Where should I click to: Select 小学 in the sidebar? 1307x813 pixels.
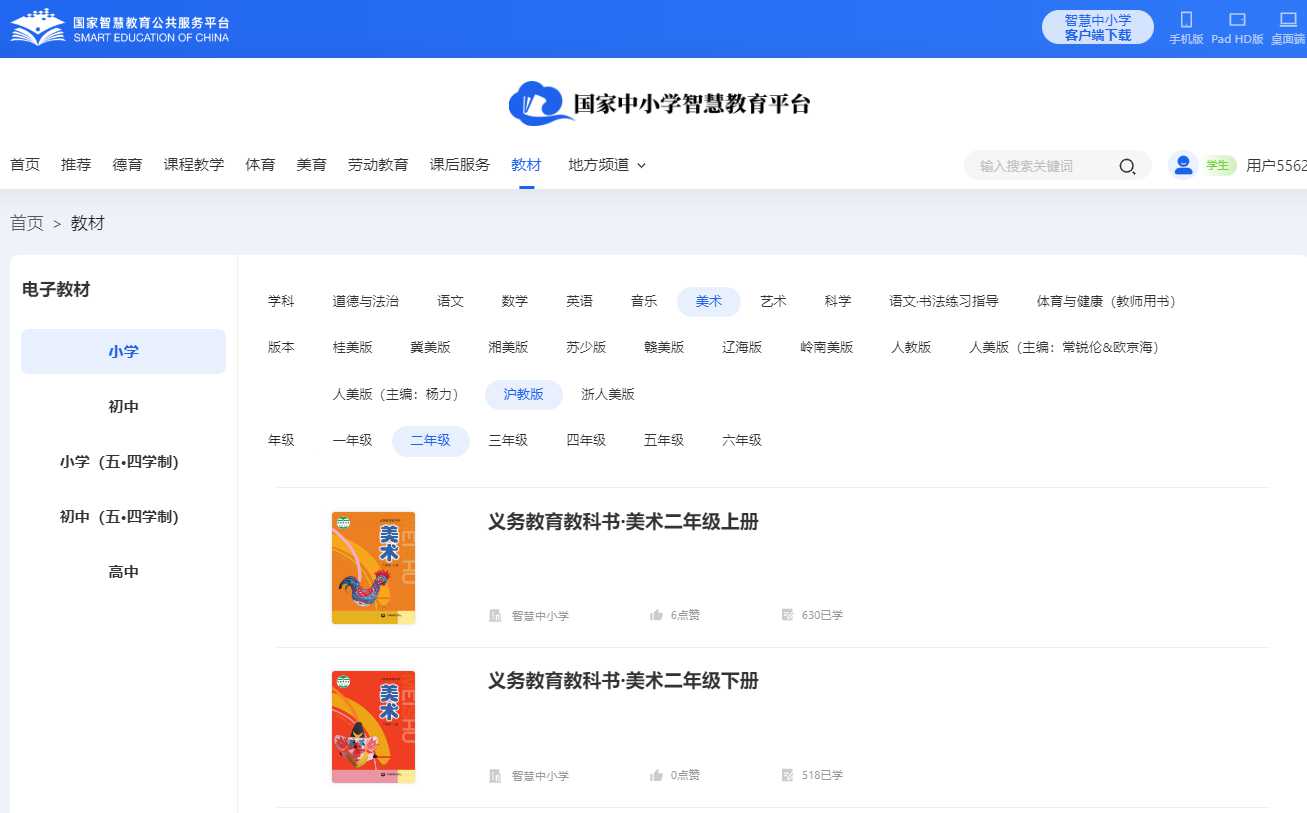124,352
